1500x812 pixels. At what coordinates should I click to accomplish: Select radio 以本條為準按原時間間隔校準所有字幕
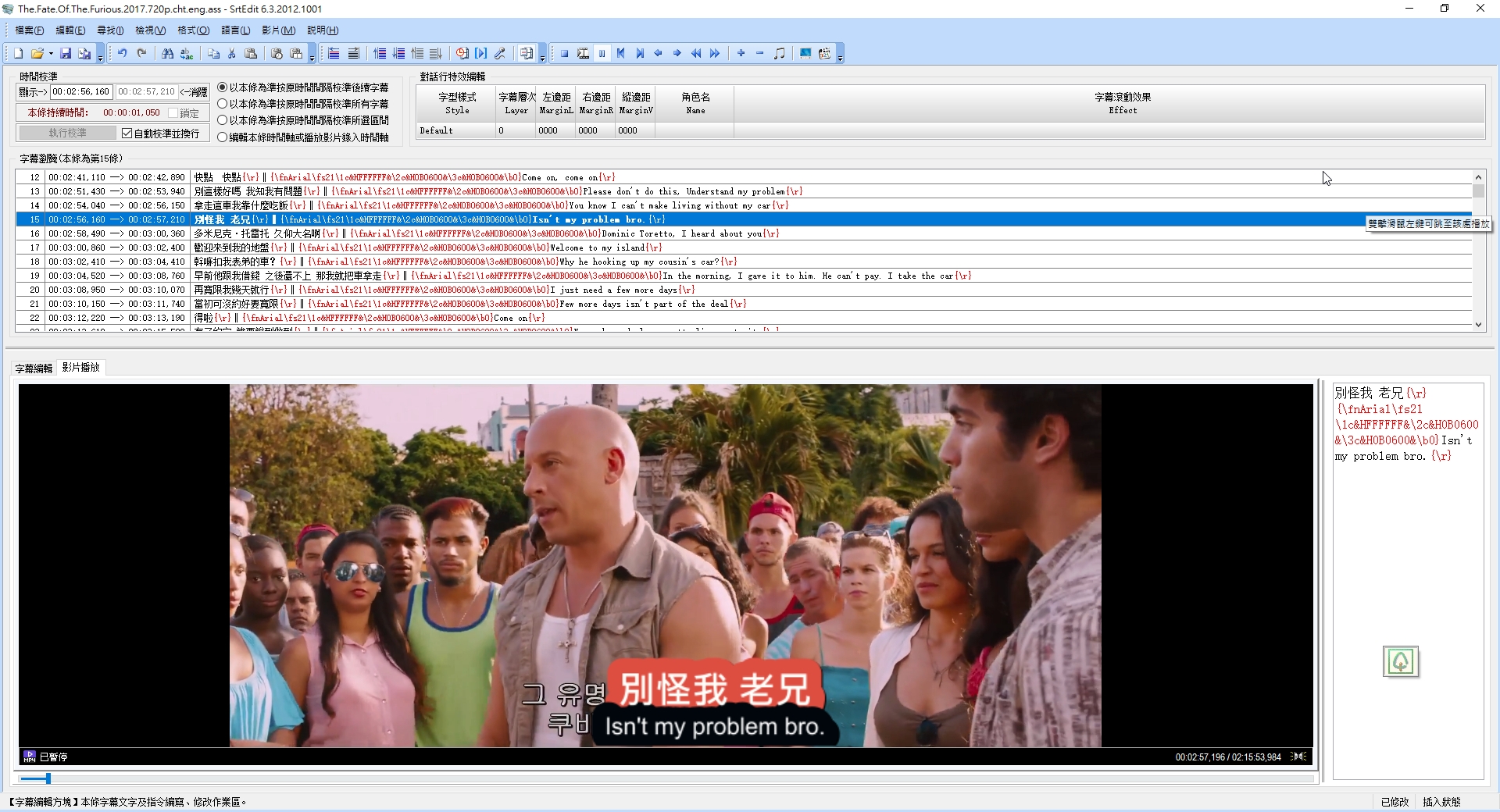[x=222, y=104]
